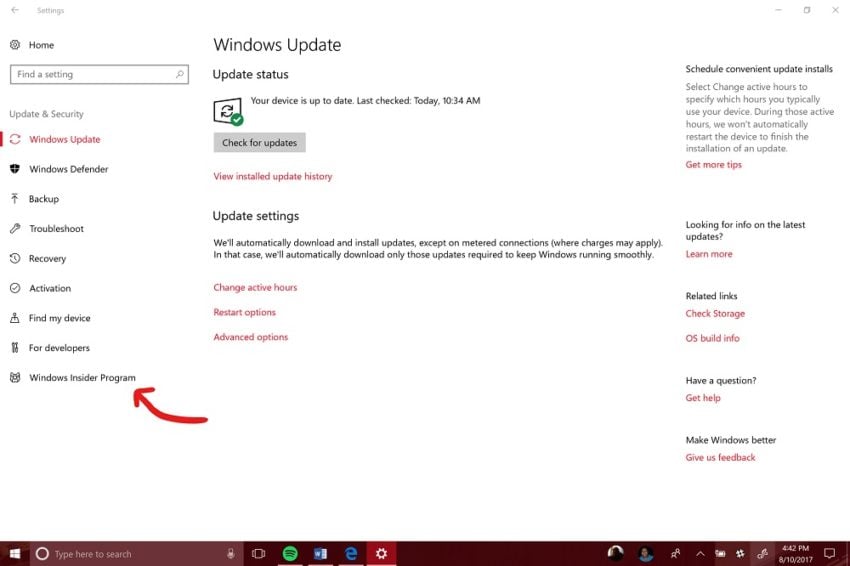Click the tools icon for For developers
The image size is (850, 566).
(15, 348)
